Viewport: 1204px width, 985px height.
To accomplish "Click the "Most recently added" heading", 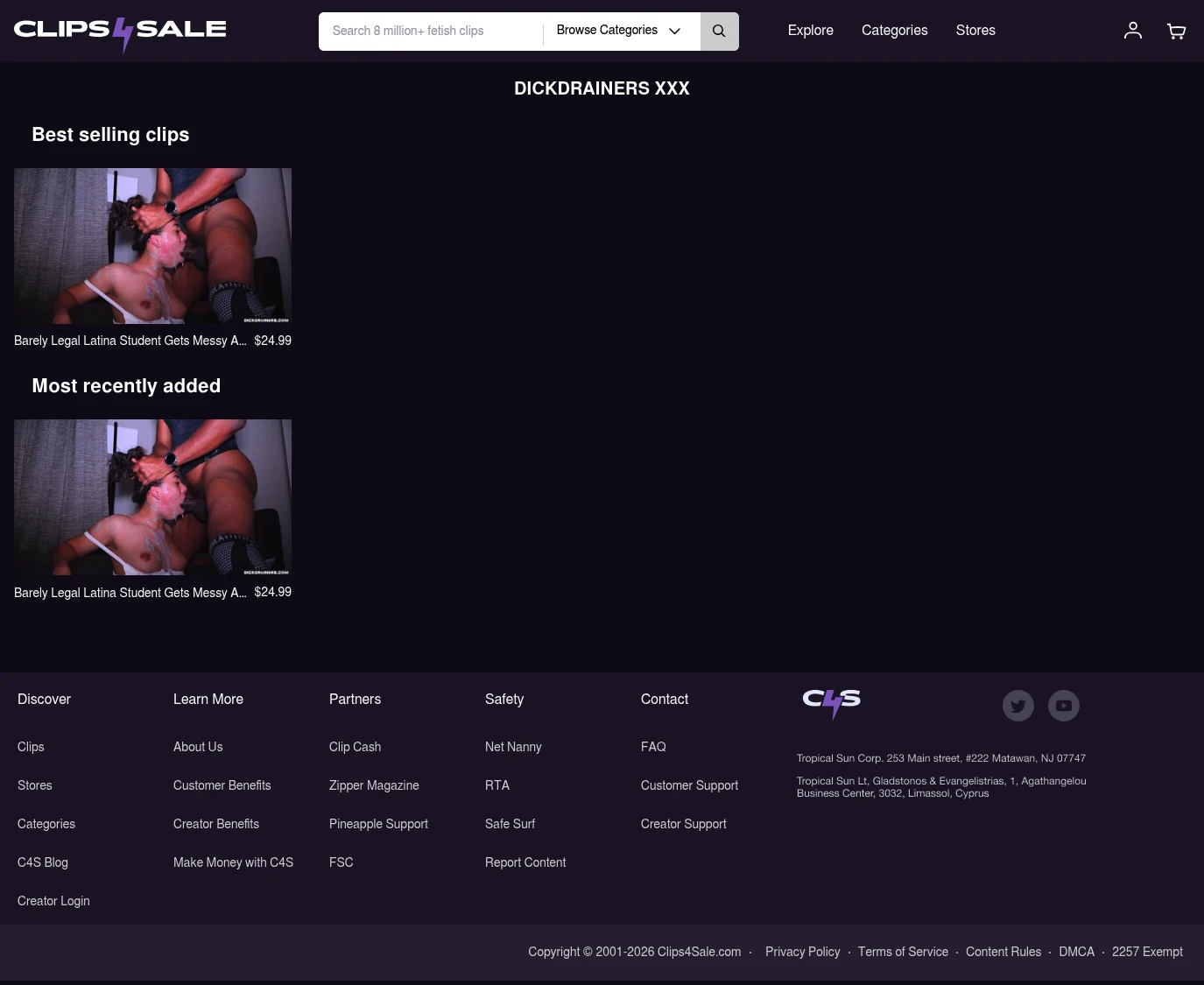I will coord(126,386).
